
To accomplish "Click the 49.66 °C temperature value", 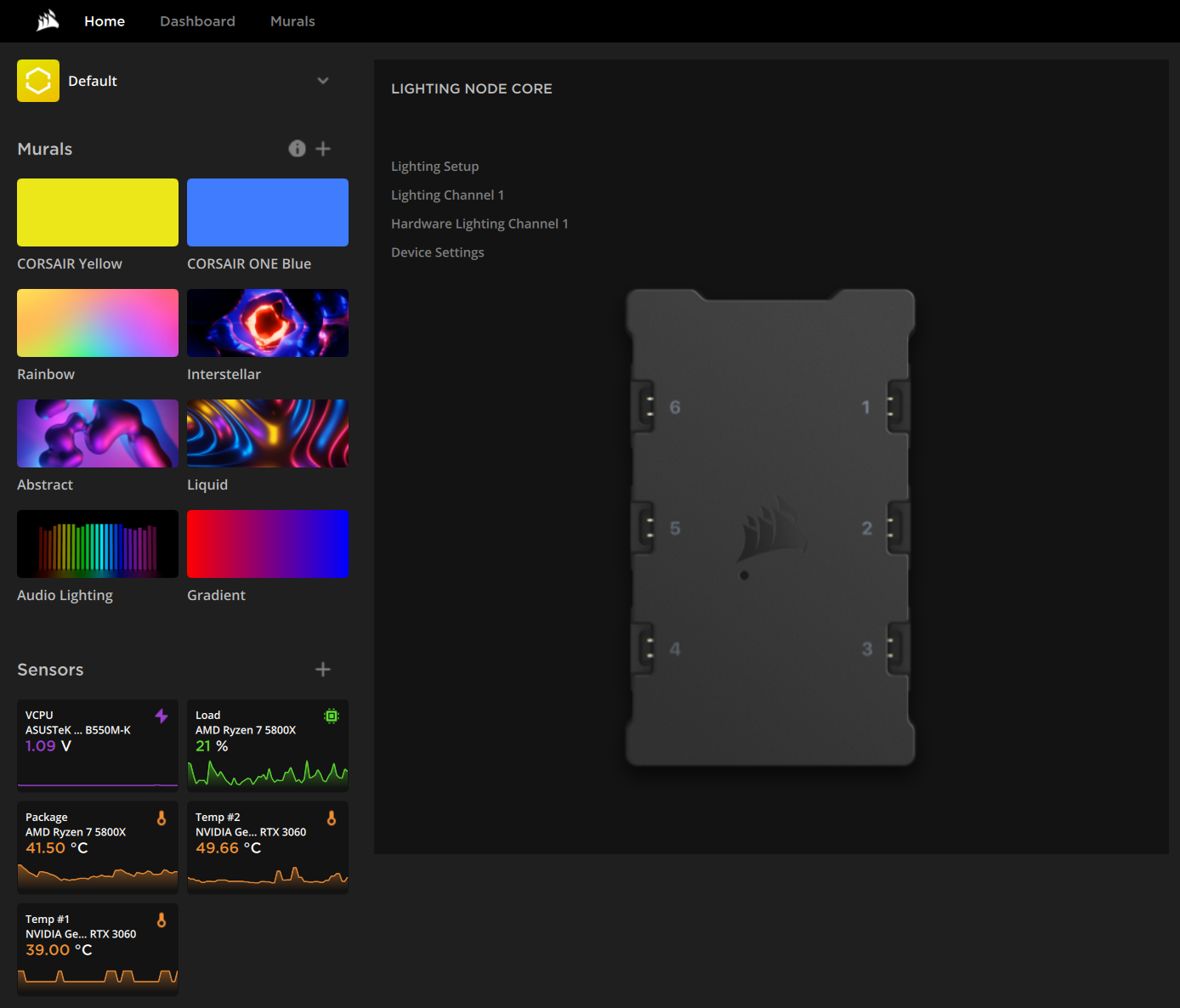I will click(x=229, y=848).
